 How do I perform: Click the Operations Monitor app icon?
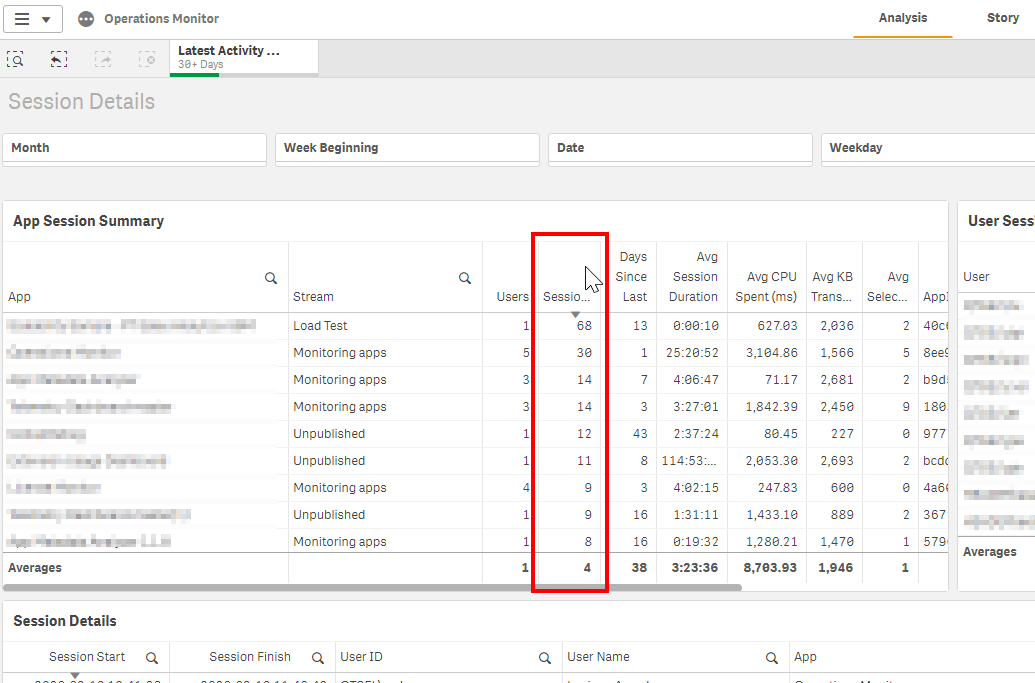(x=87, y=19)
